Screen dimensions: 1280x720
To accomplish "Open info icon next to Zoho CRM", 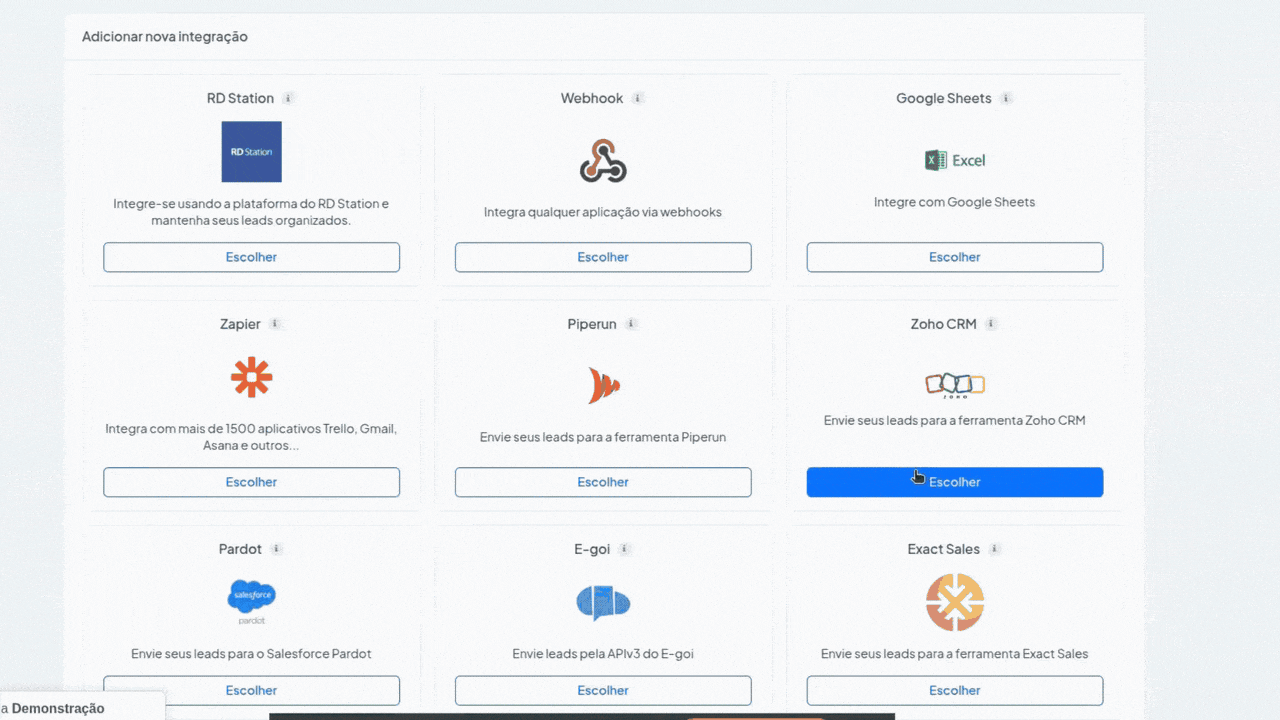I will point(991,324).
